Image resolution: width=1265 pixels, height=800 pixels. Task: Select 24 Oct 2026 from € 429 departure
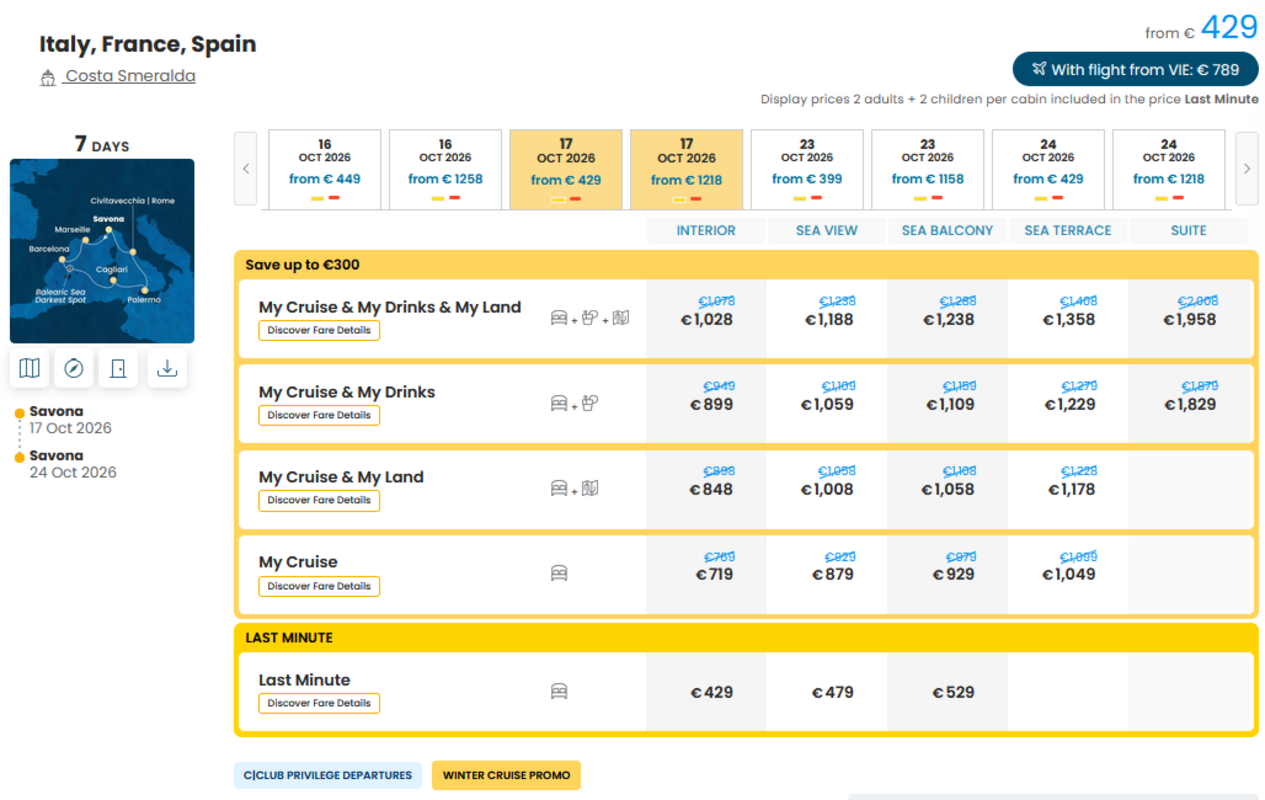click(1048, 169)
